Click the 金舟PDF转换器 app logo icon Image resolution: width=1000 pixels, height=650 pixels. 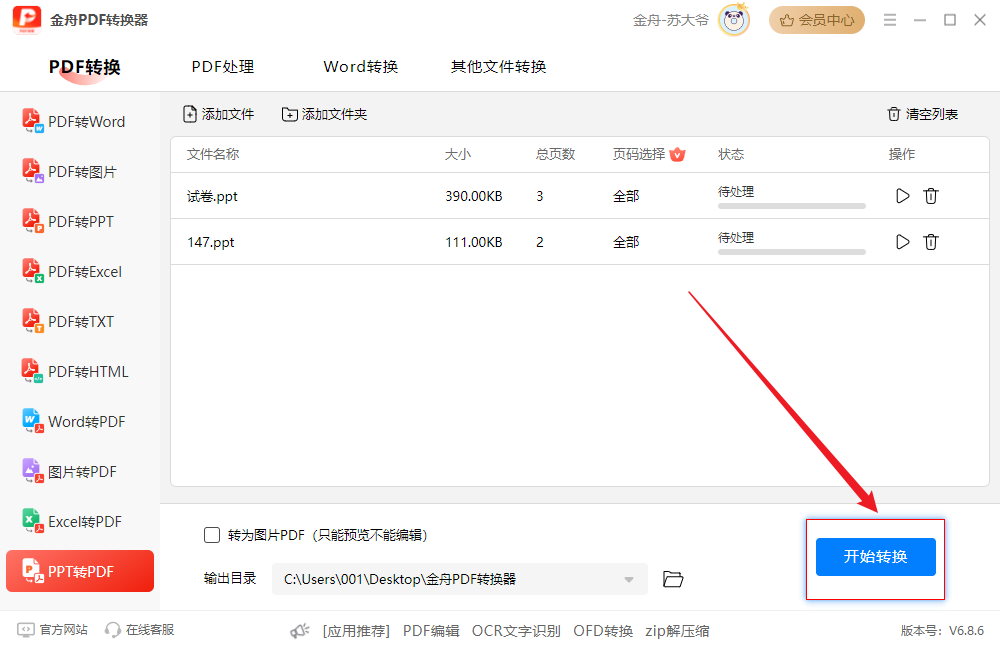(x=27, y=20)
